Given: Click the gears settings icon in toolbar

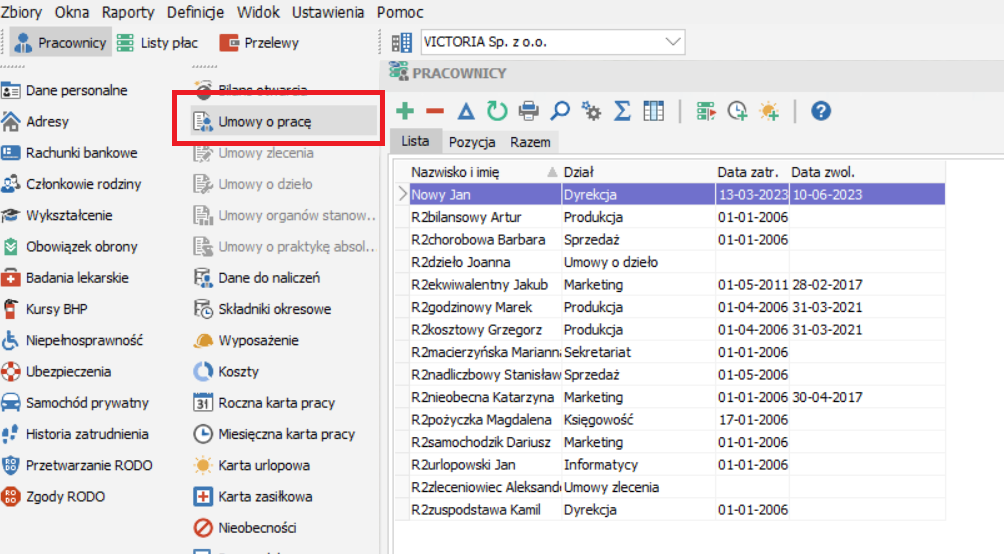Looking at the screenshot, I should 591,111.
